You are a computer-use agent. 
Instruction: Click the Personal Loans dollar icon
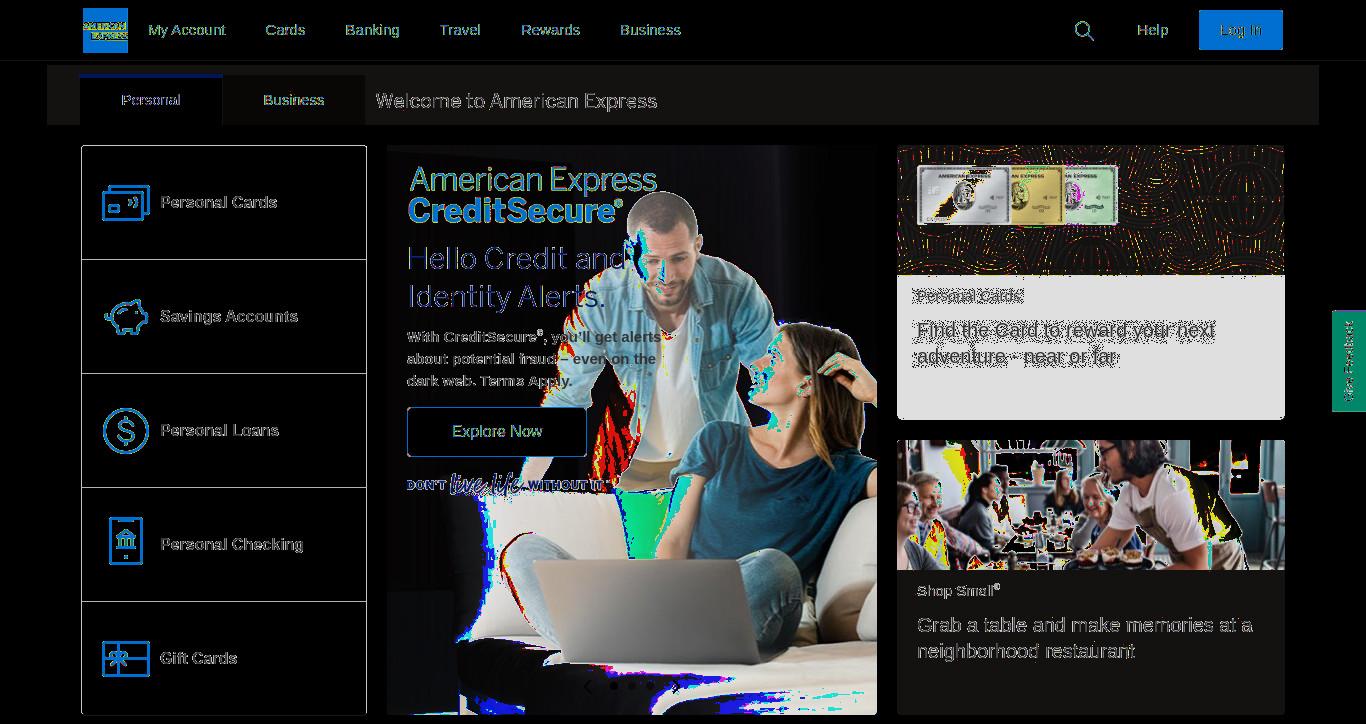(126, 431)
